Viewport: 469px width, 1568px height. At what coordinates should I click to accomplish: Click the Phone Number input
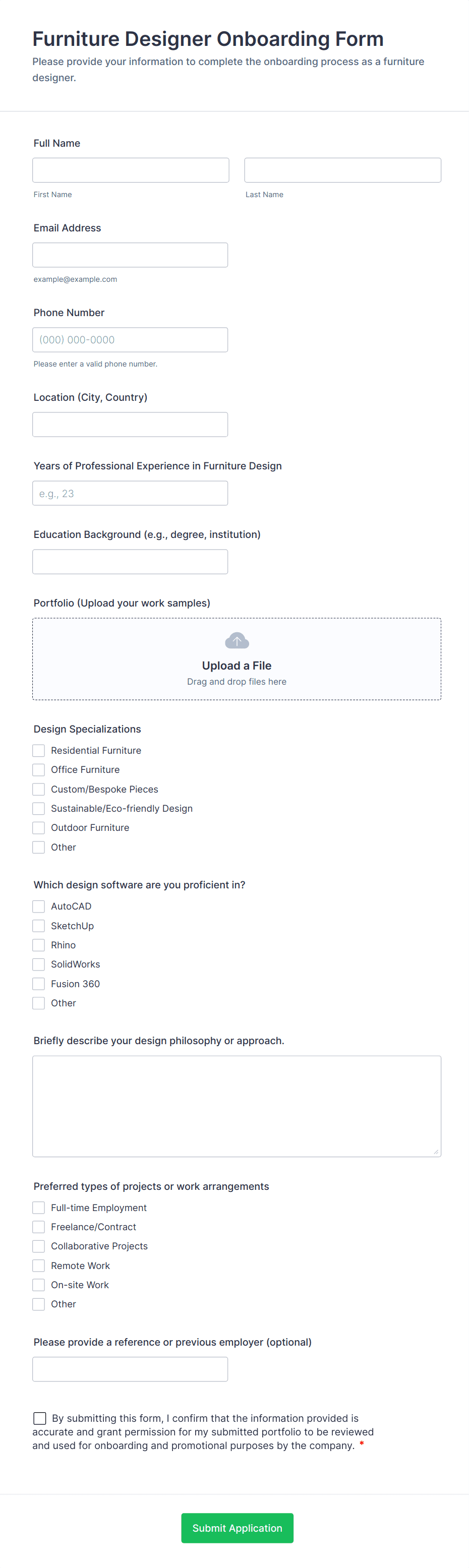(130, 340)
